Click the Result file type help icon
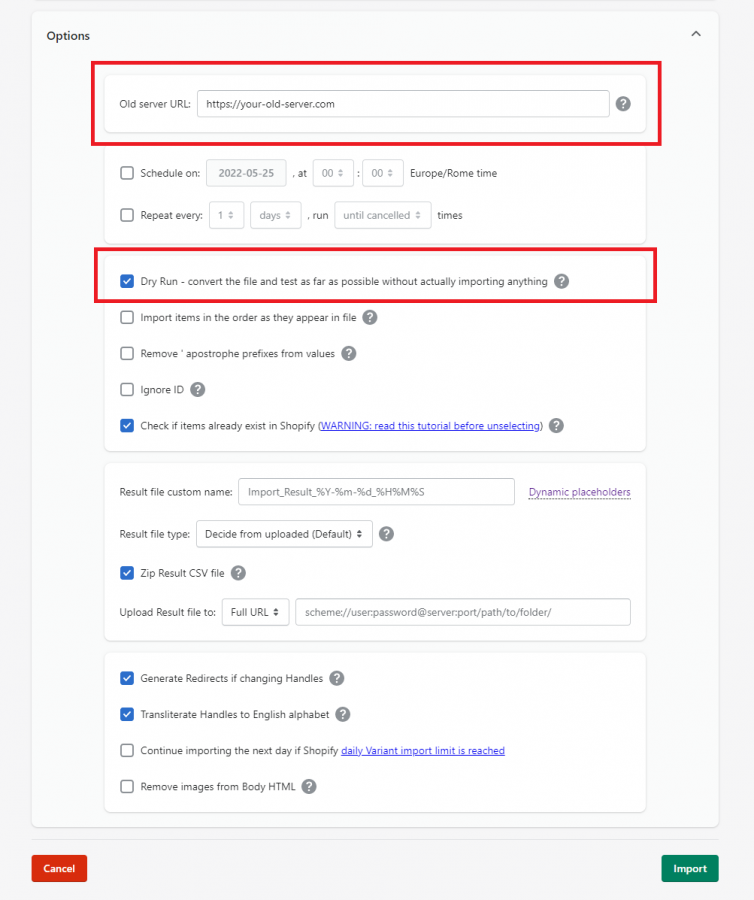The width and height of the screenshot is (754, 900). pos(386,534)
